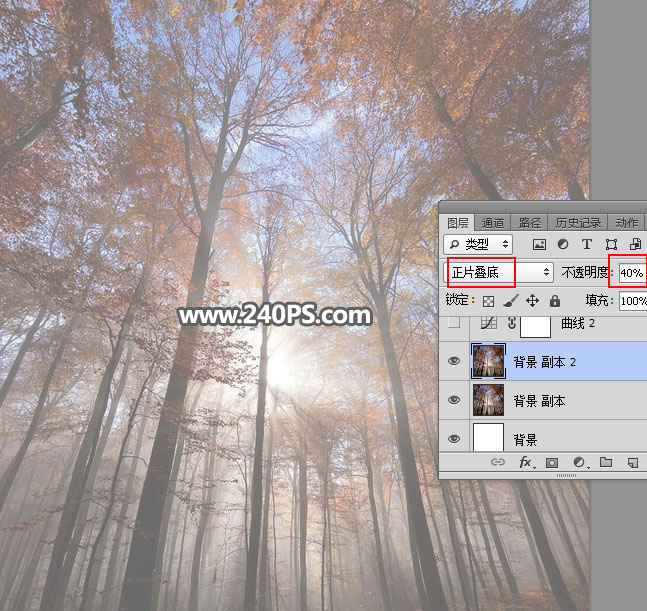Screen dimensions: 647x611
Task: Select layer name 背景 副本 2
Action: tap(544, 362)
